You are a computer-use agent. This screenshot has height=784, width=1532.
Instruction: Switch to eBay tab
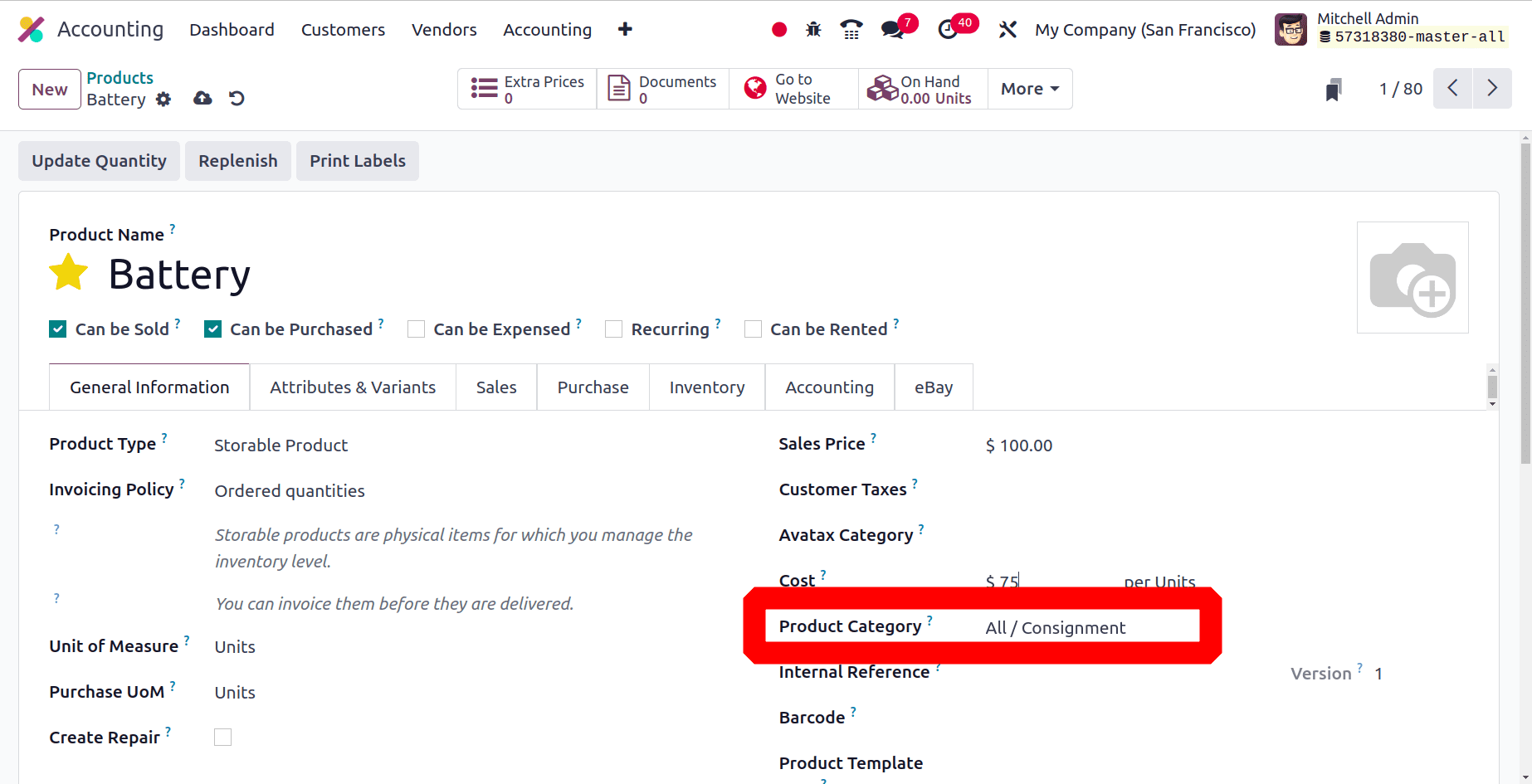coord(934,387)
